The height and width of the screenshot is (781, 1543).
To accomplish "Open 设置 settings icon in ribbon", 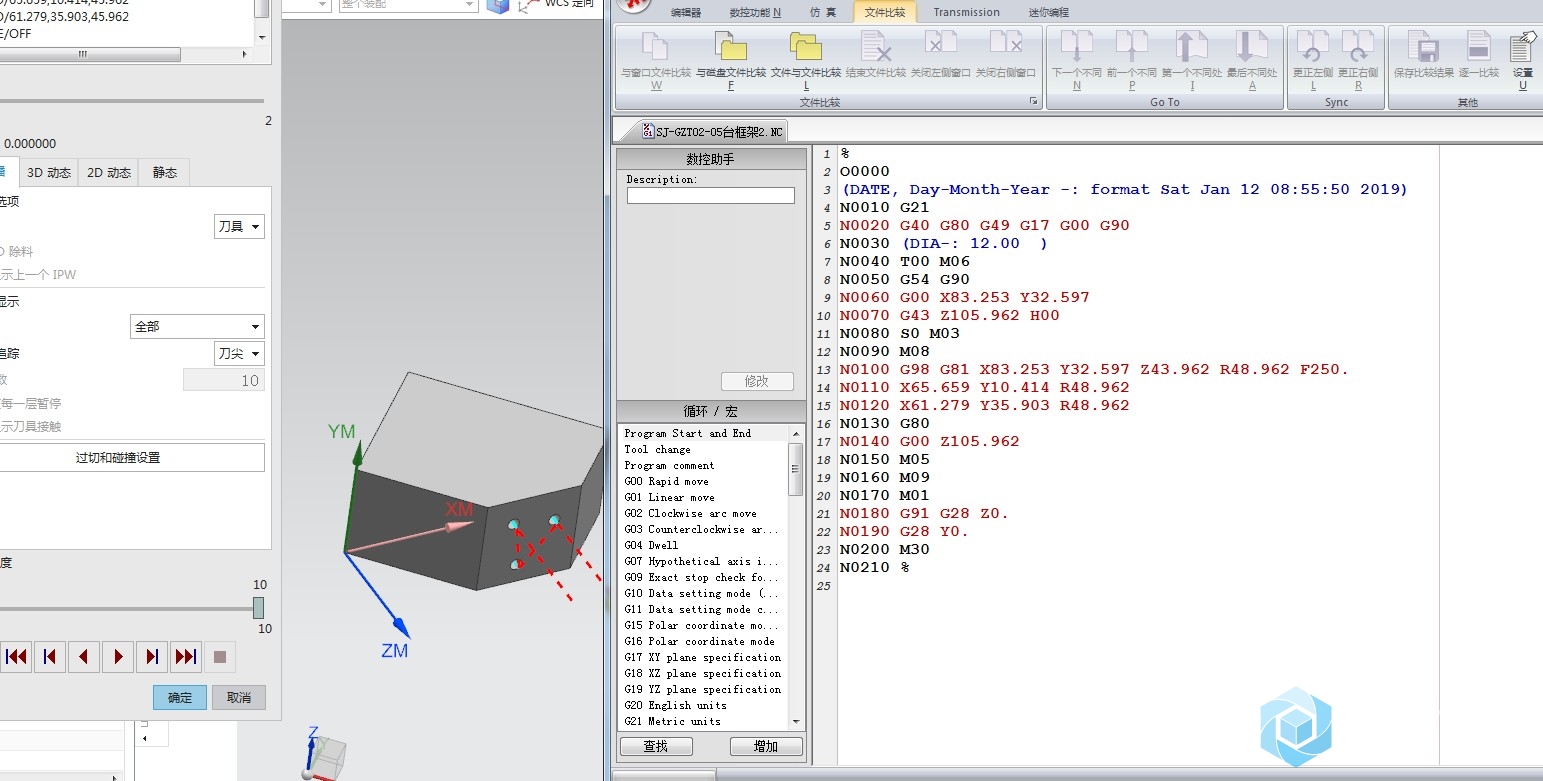I will [x=1522, y=47].
